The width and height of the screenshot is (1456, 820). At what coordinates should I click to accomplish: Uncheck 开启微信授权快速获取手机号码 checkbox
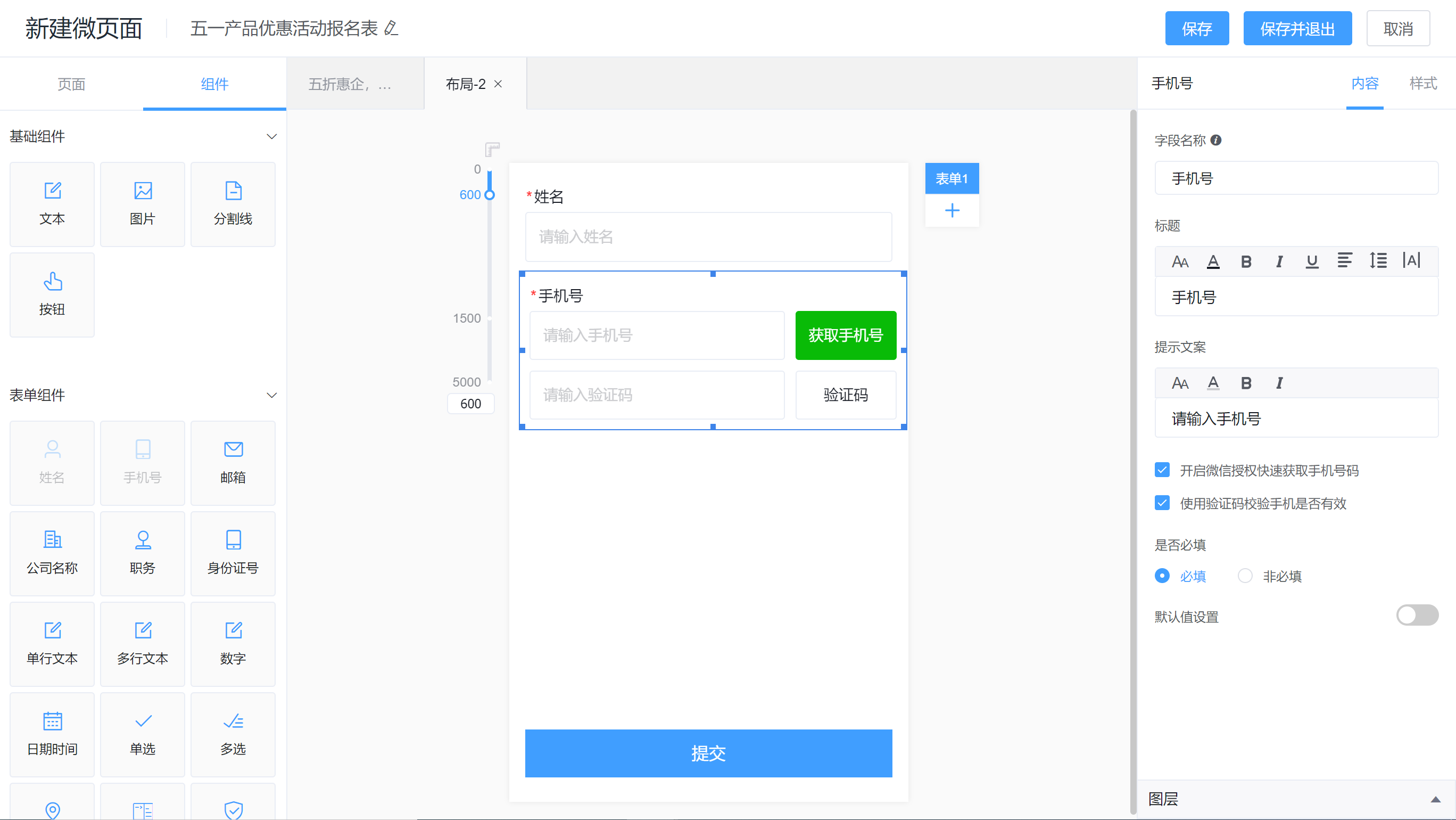pyautogui.click(x=1162, y=470)
